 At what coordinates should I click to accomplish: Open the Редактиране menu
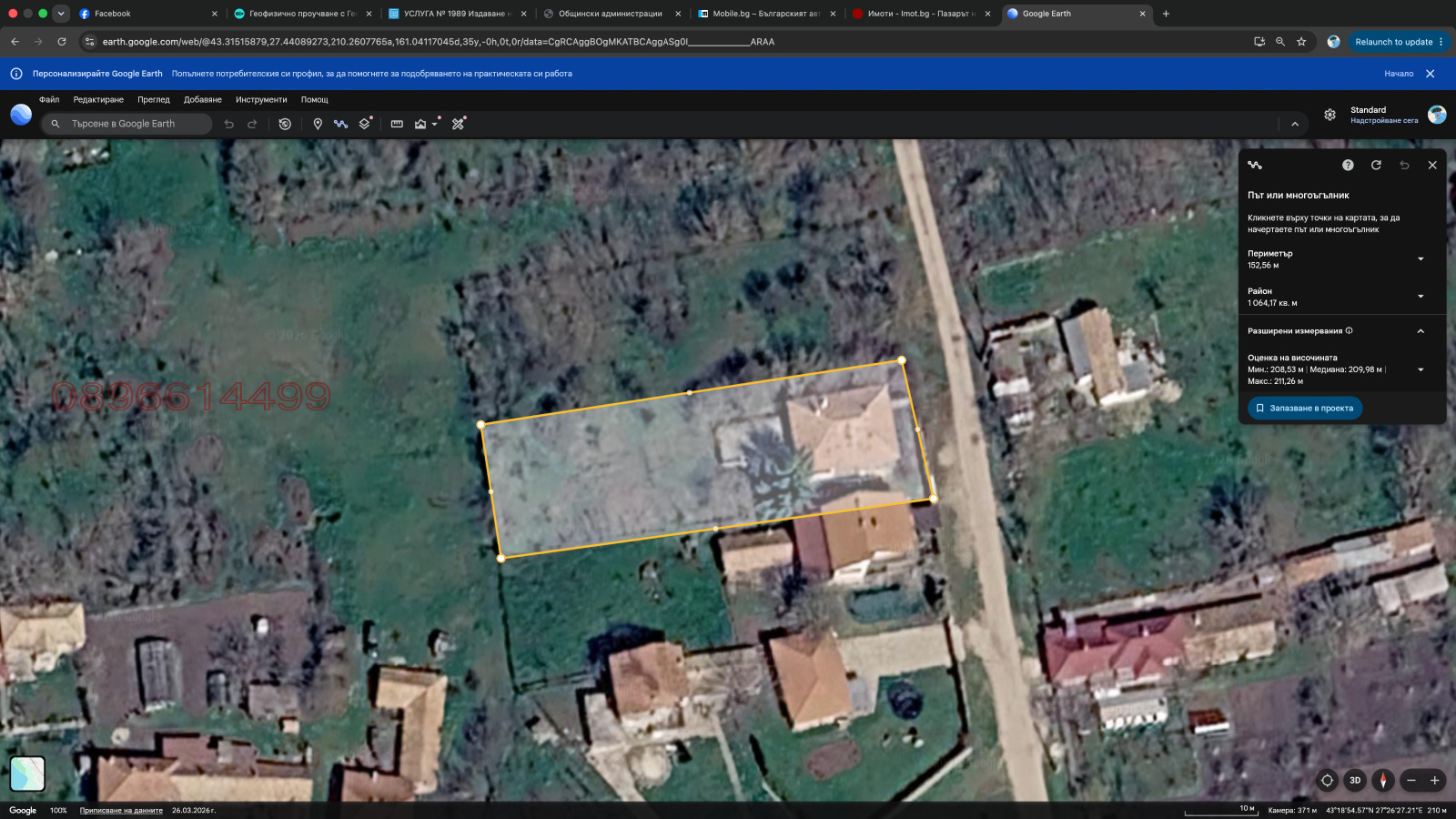point(98,100)
